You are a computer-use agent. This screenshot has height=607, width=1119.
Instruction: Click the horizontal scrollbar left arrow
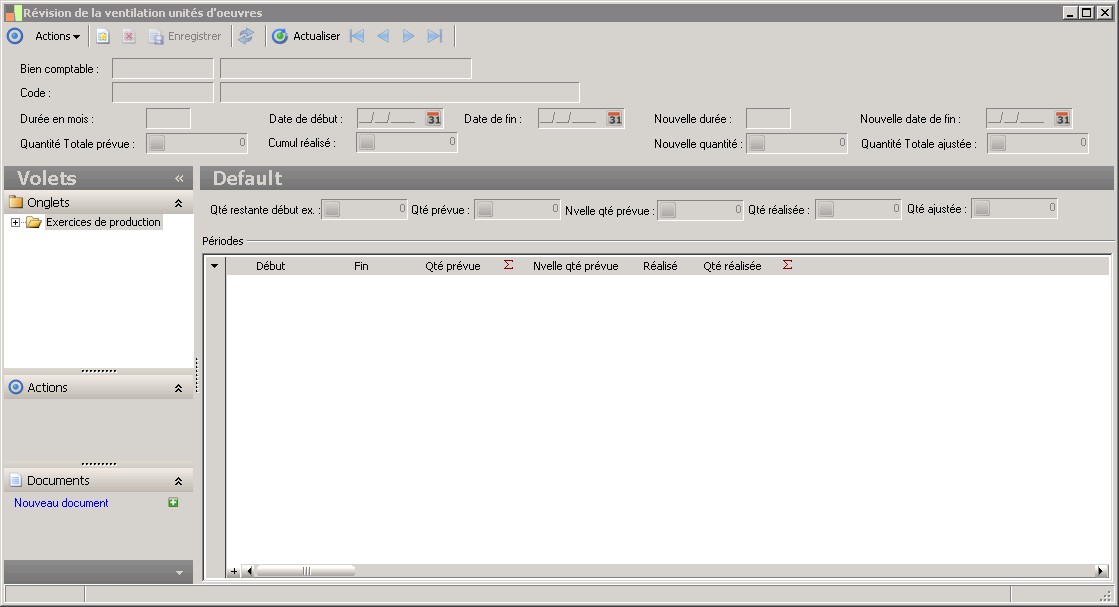[x=249, y=571]
